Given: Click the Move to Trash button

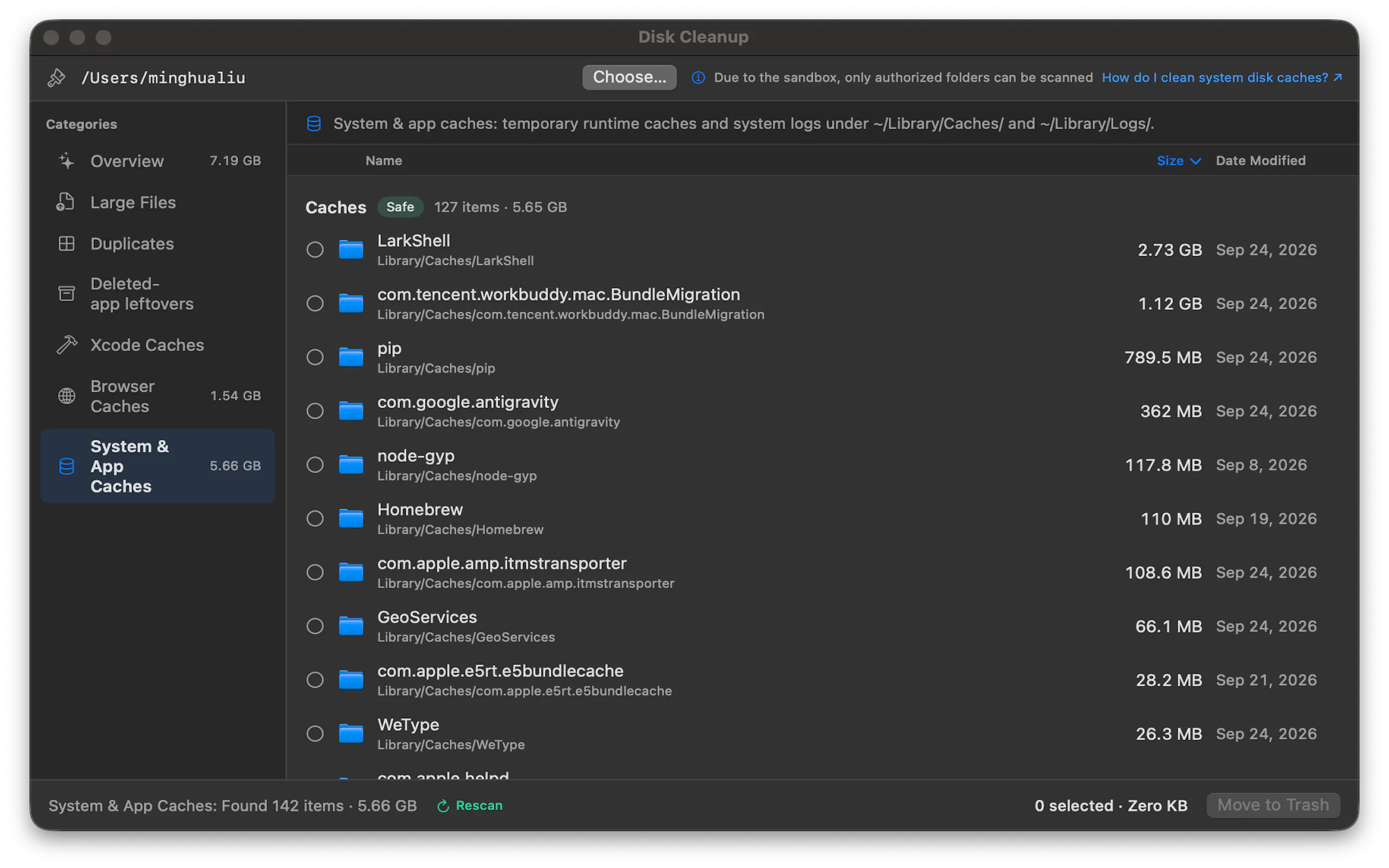Looking at the screenshot, I should tap(1272, 805).
